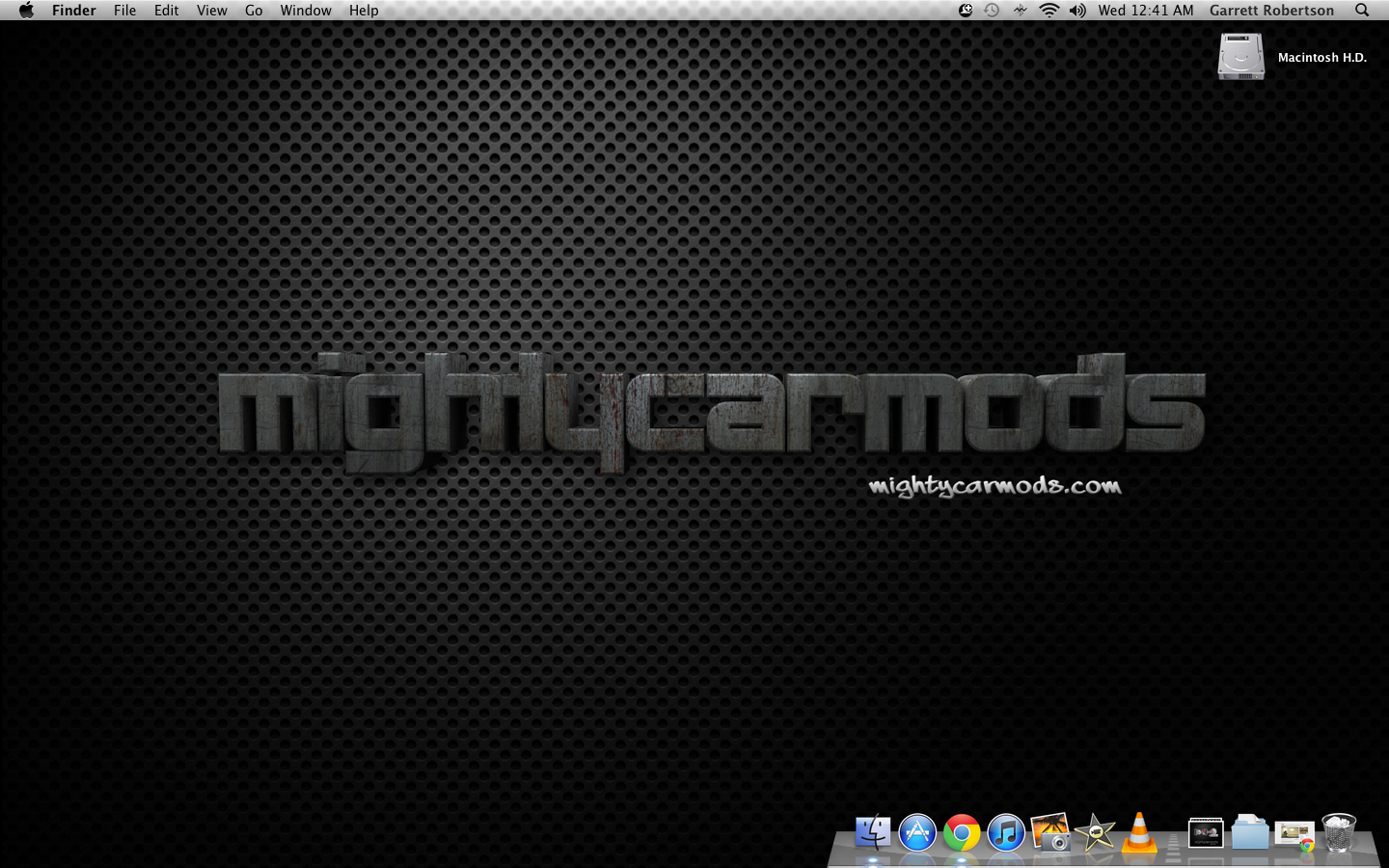1389x868 pixels.
Task: Open Finder from the Dock
Action: click(x=873, y=832)
